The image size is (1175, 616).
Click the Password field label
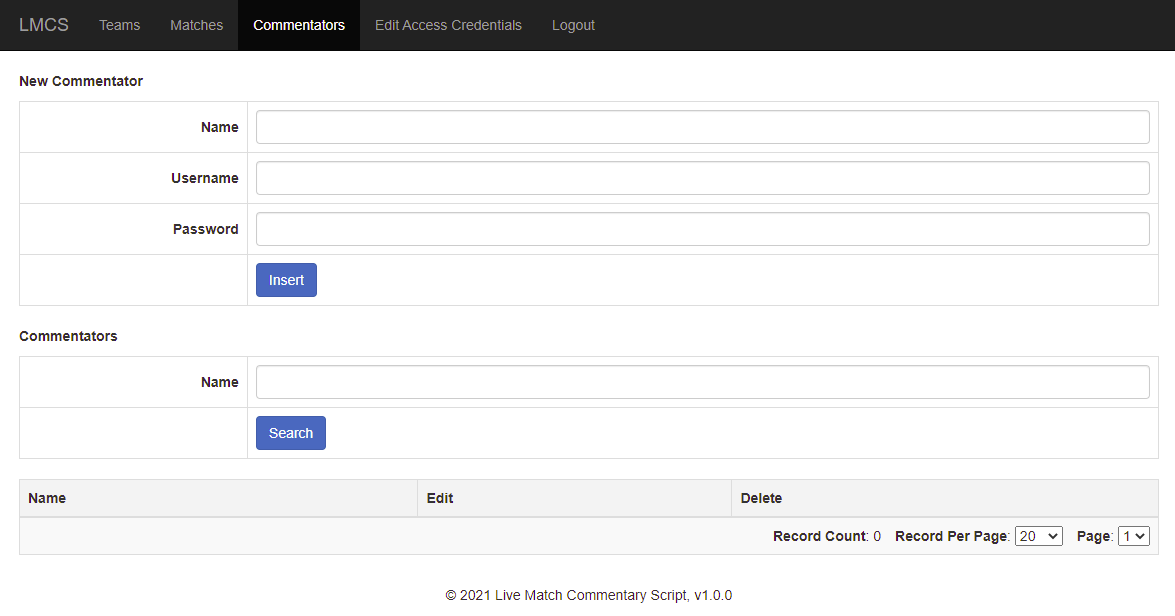tap(206, 229)
